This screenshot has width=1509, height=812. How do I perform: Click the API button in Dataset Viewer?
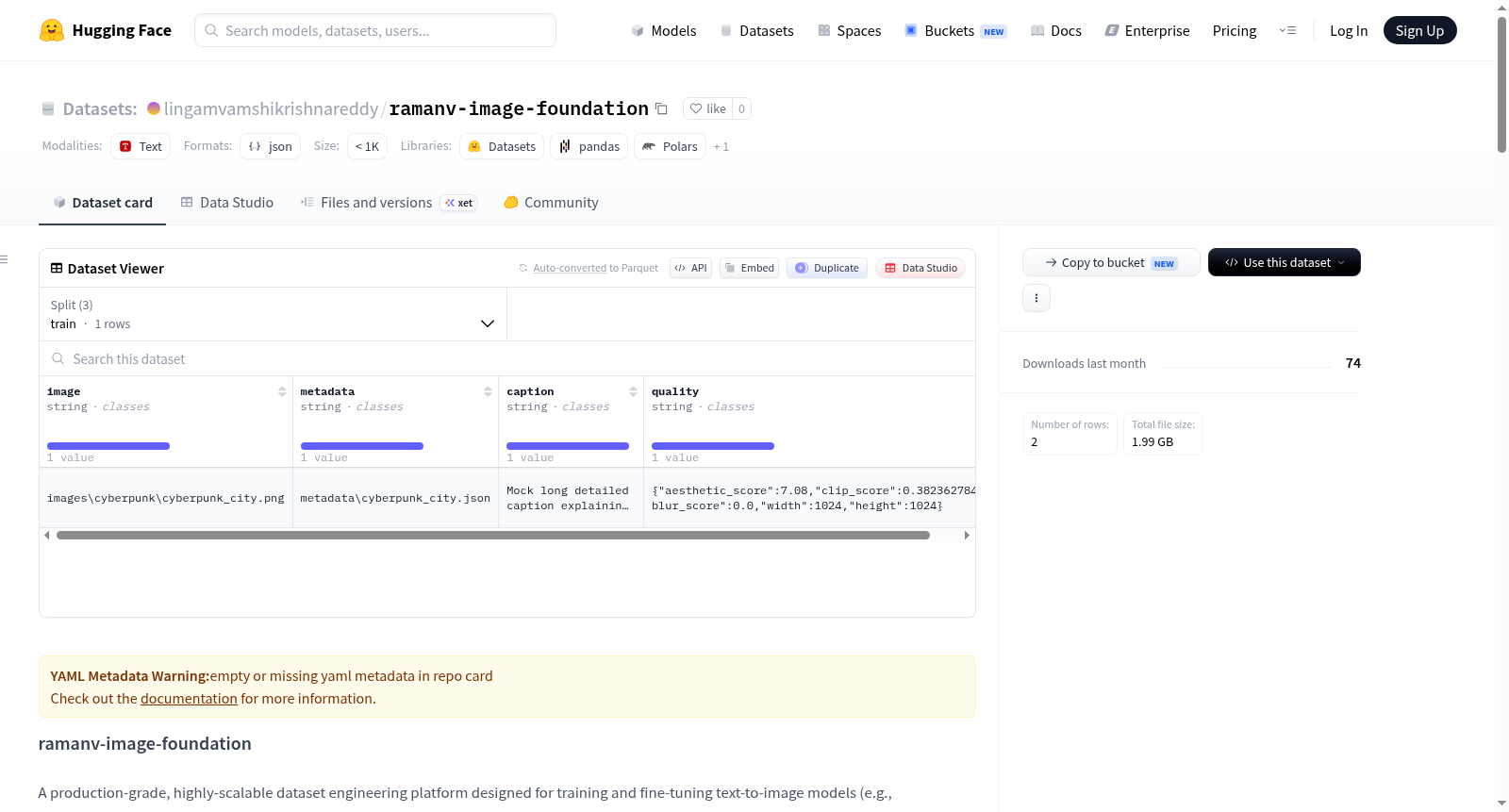(690, 268)
